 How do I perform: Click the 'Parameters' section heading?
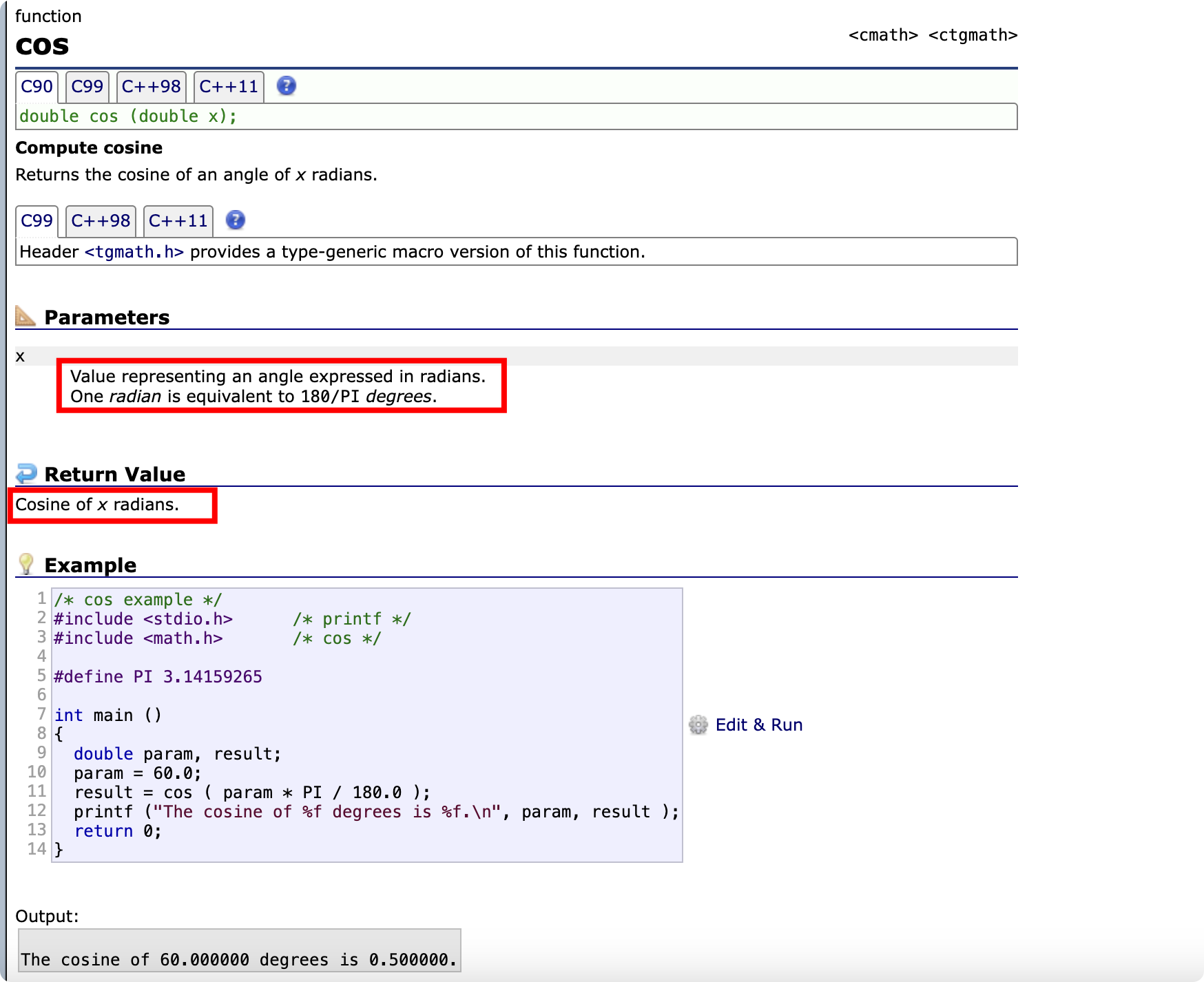point(107,317)
